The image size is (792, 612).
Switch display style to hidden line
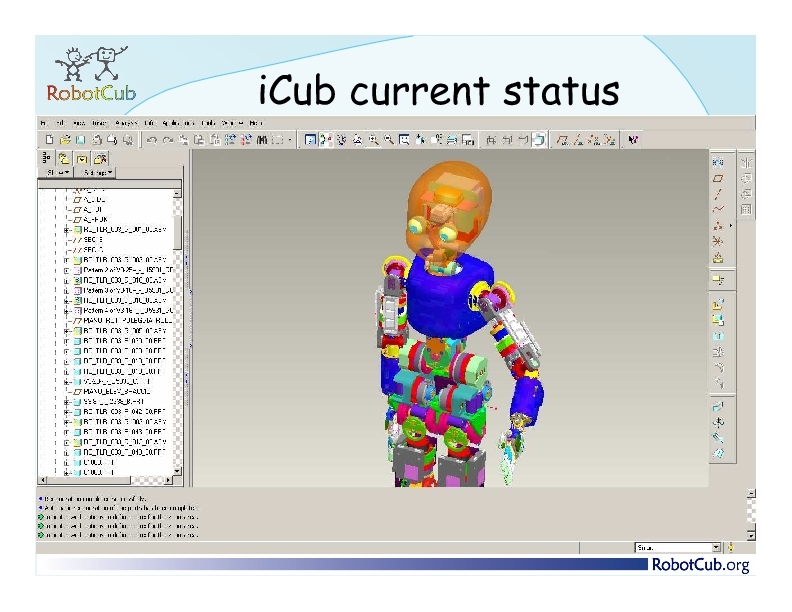507,140
